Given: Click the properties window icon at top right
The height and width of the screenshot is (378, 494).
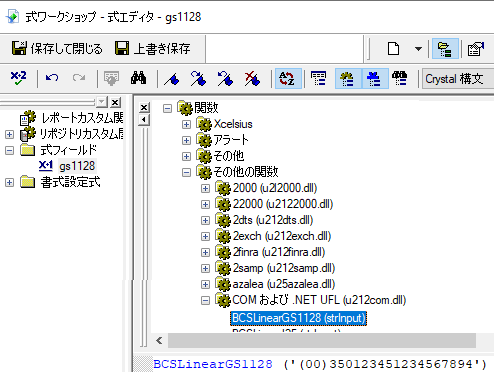Looking at the screenshot, I should coord(476,49).
